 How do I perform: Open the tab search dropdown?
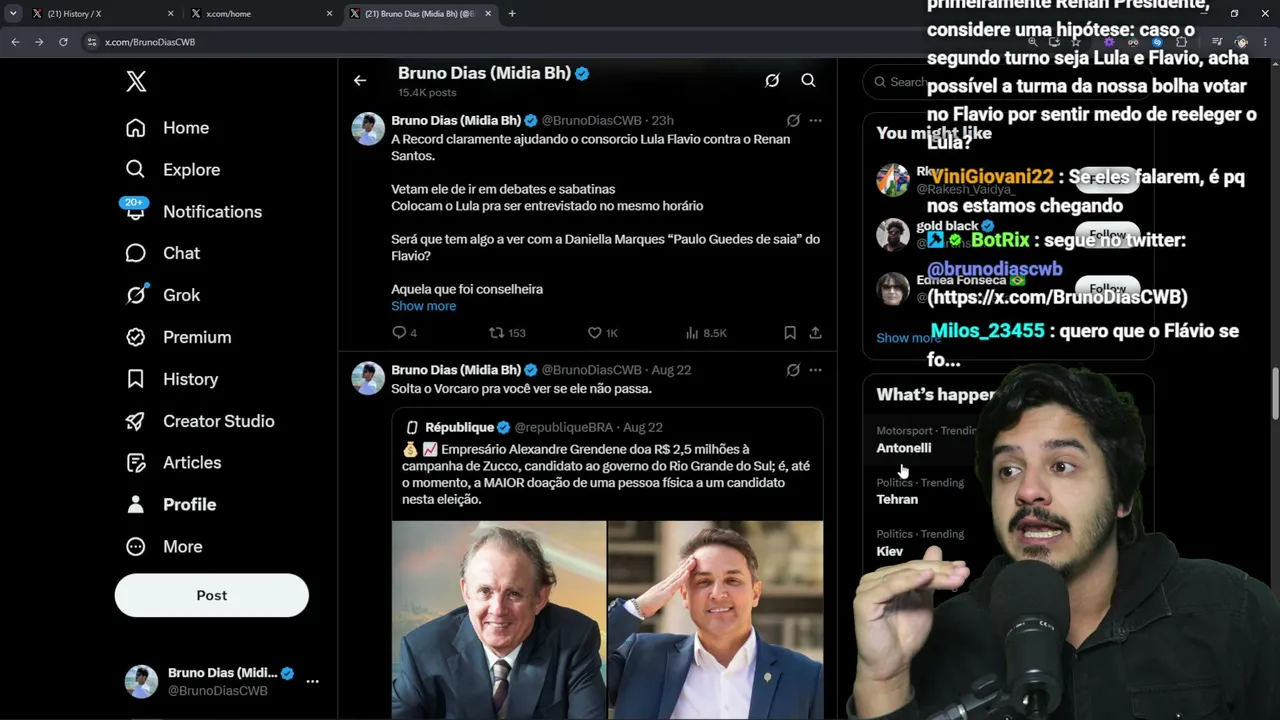tap(13, 14)
